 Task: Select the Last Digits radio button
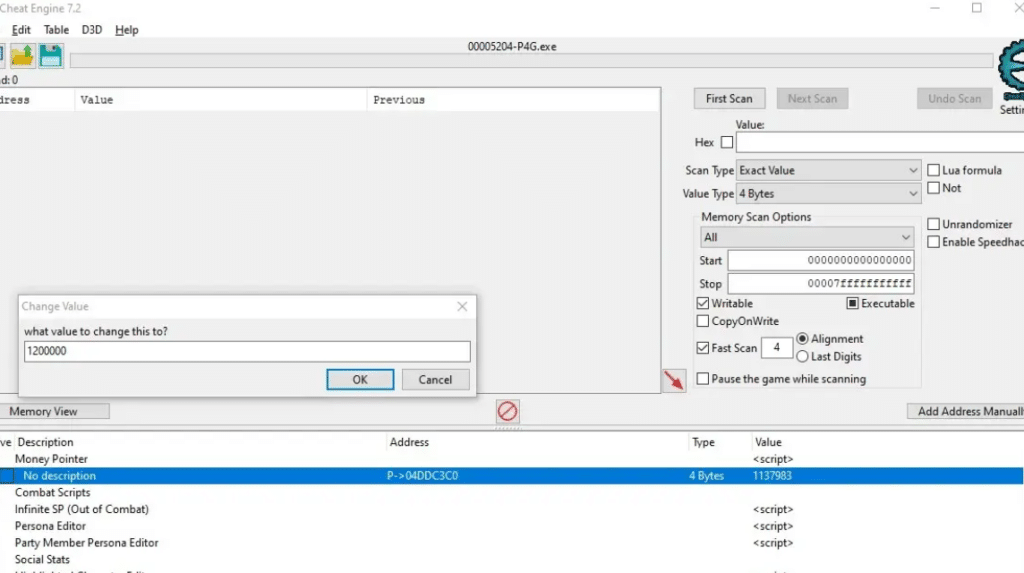tap(802, 356)
